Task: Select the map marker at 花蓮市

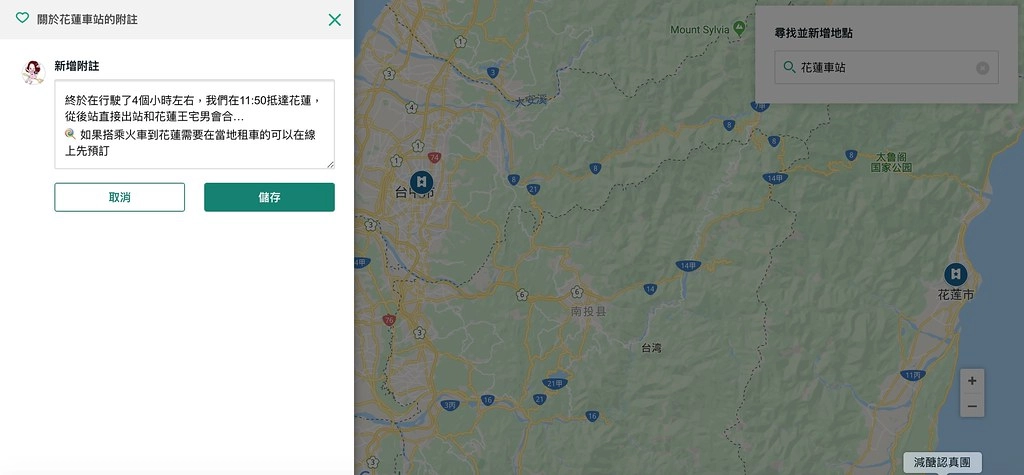Action: tap(955, 274)
